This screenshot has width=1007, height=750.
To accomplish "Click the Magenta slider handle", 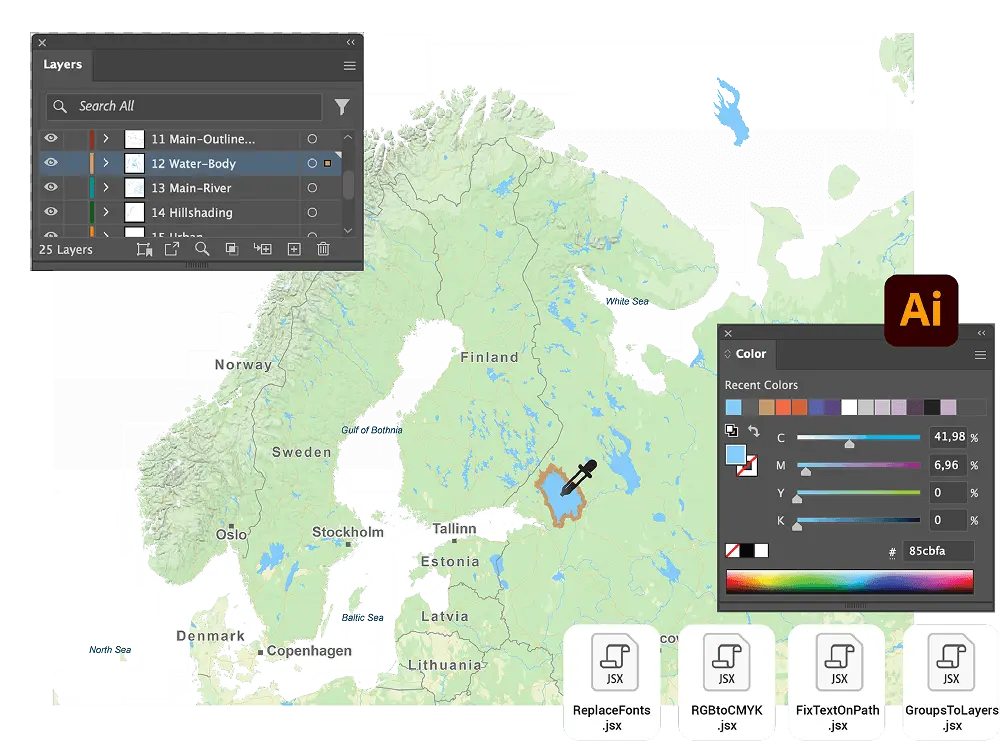I will pos(806,472).
